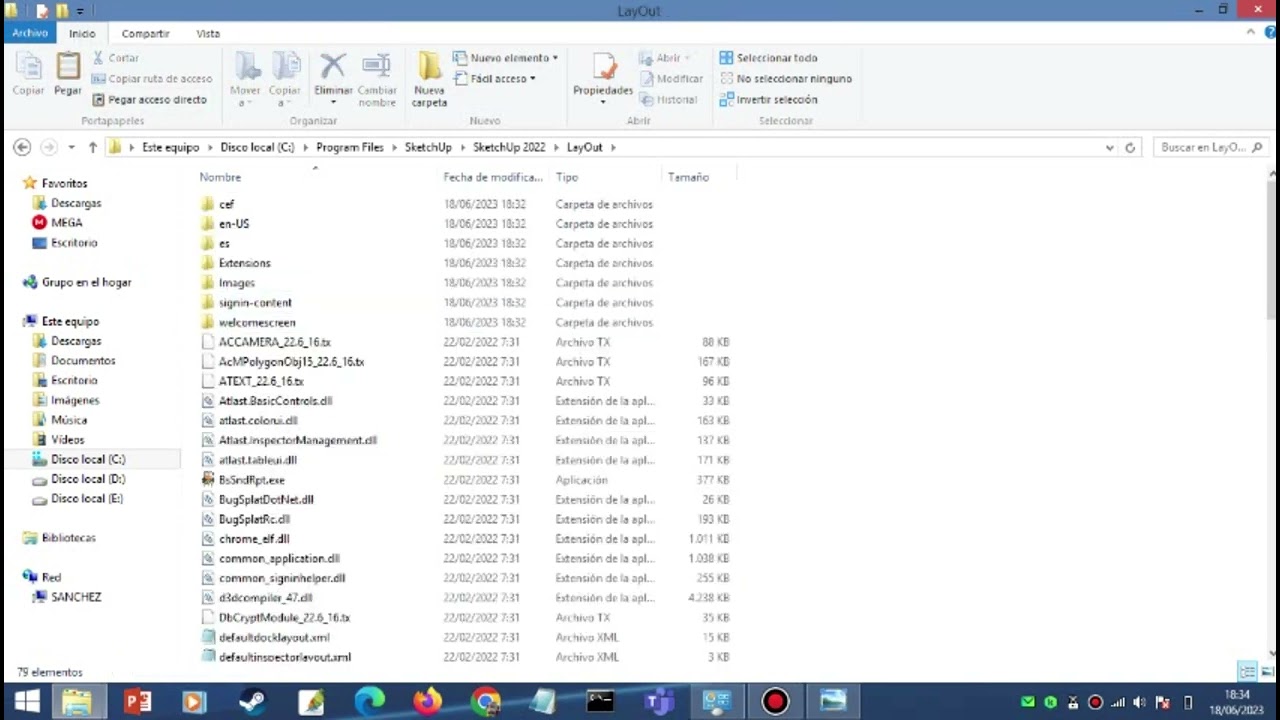The width and height of the screenshot is (1280, 720).
Task: Open Firefox from the taskbar
Action: coord(428,701)
